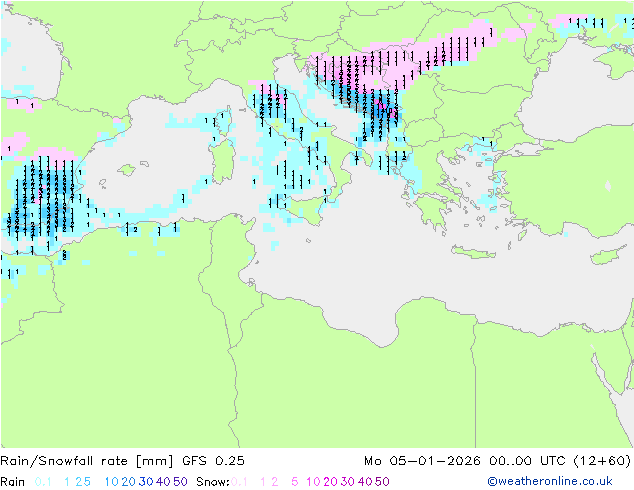Click the Snow legend value 5
The image size is (634, 490).
coord(295,482)
